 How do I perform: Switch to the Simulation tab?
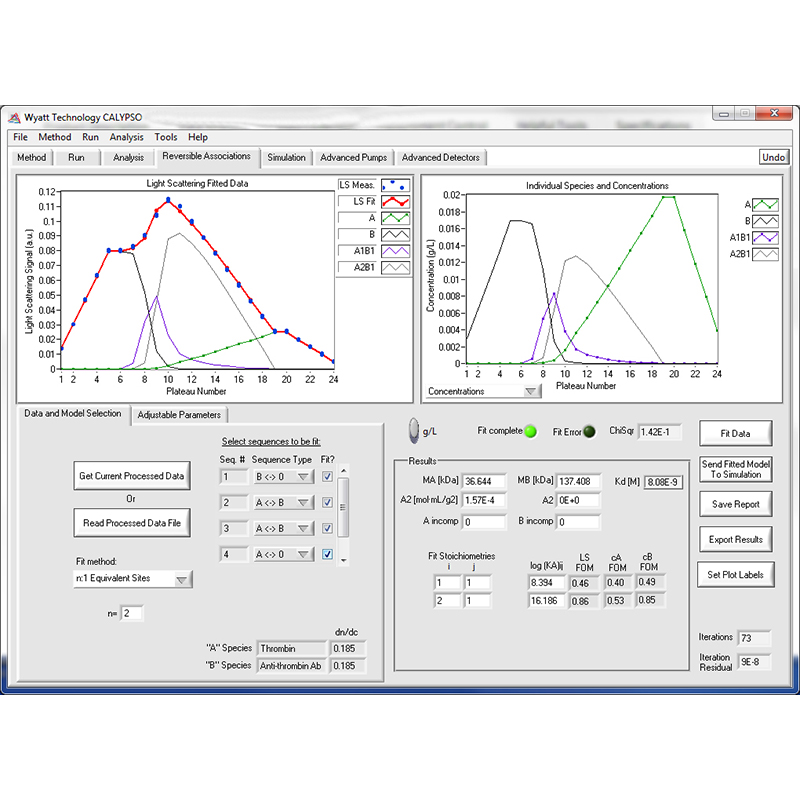coord(286,158)
